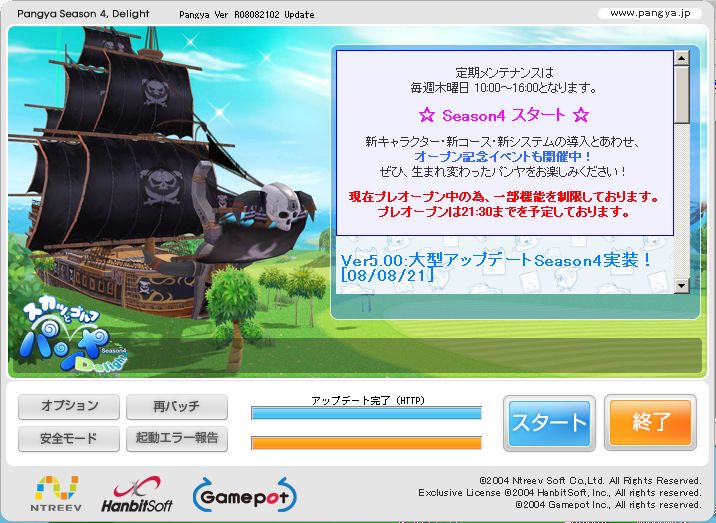
Task: Click the news panel scrollbar thumb
Action: coord(682,95)
